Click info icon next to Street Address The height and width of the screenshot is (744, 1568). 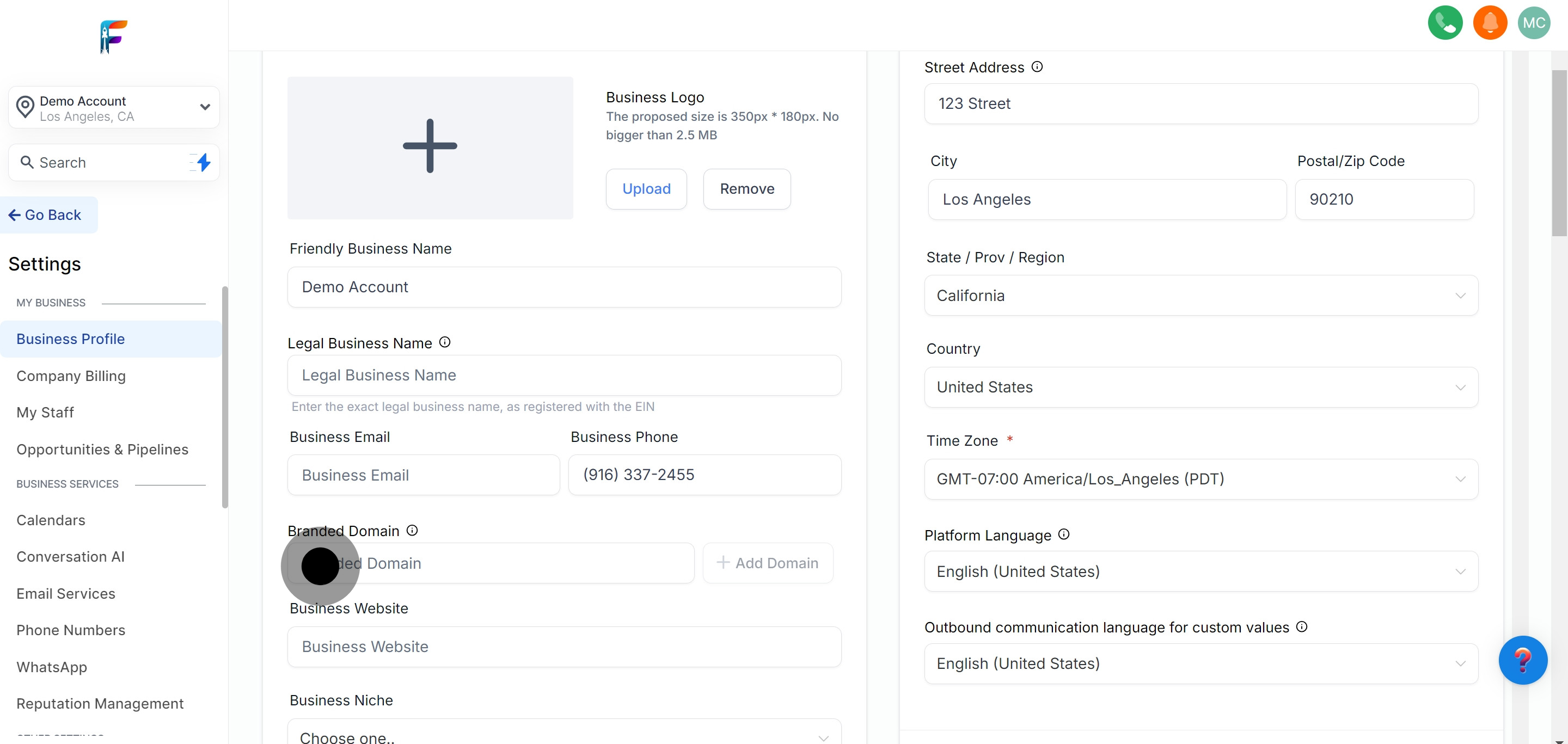click(1037, 67)
